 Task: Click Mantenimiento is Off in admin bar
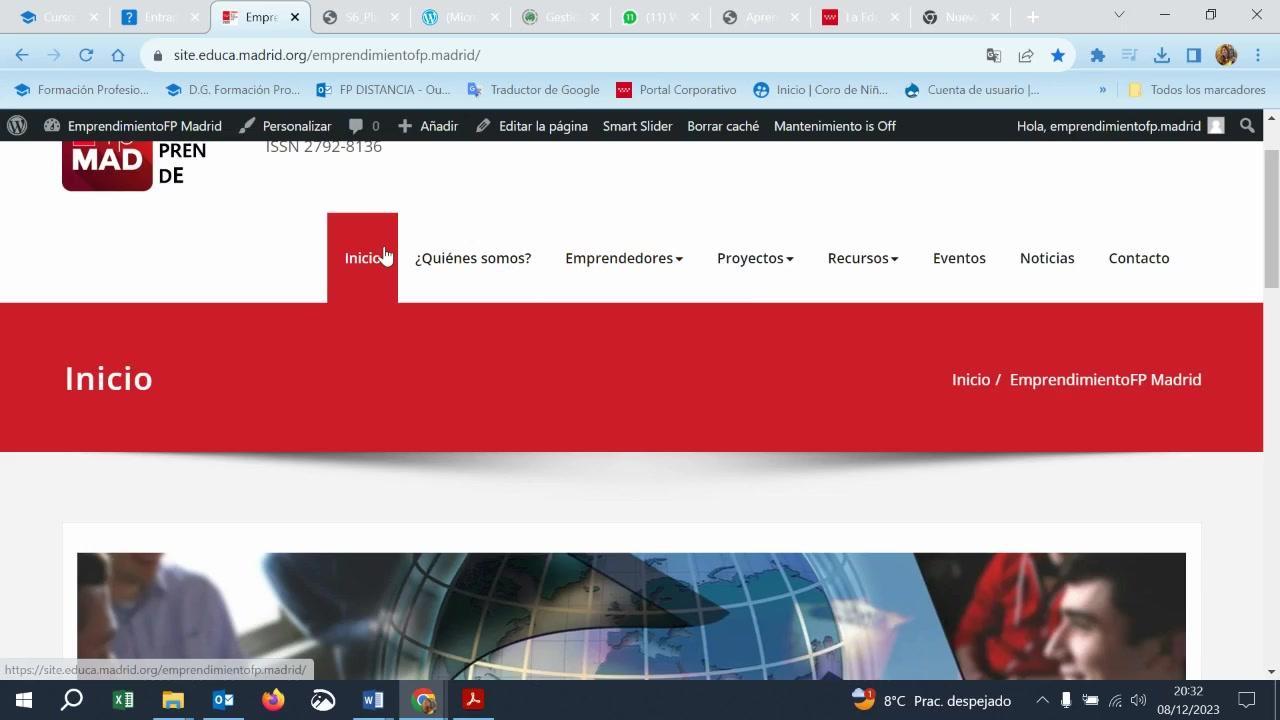point(835,126)
